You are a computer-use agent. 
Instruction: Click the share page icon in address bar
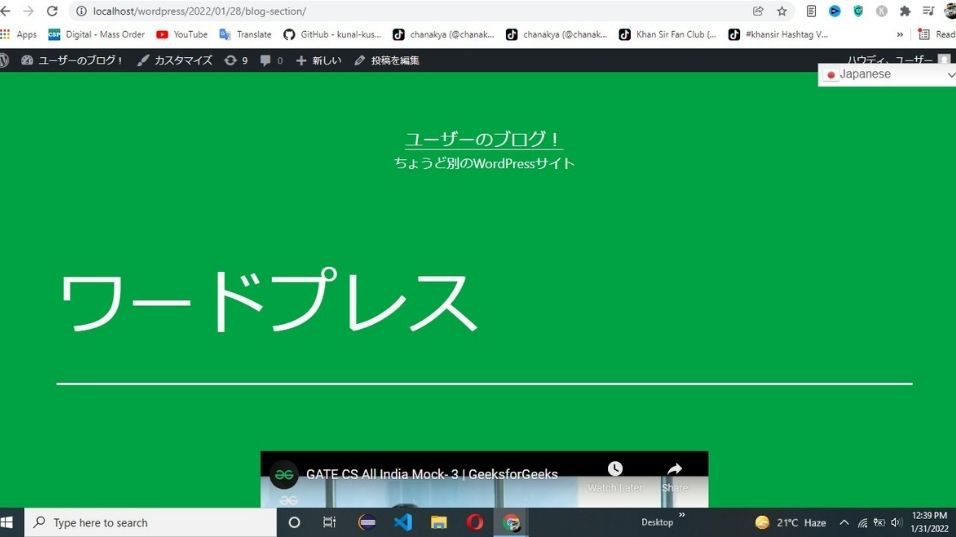[758, 11]
